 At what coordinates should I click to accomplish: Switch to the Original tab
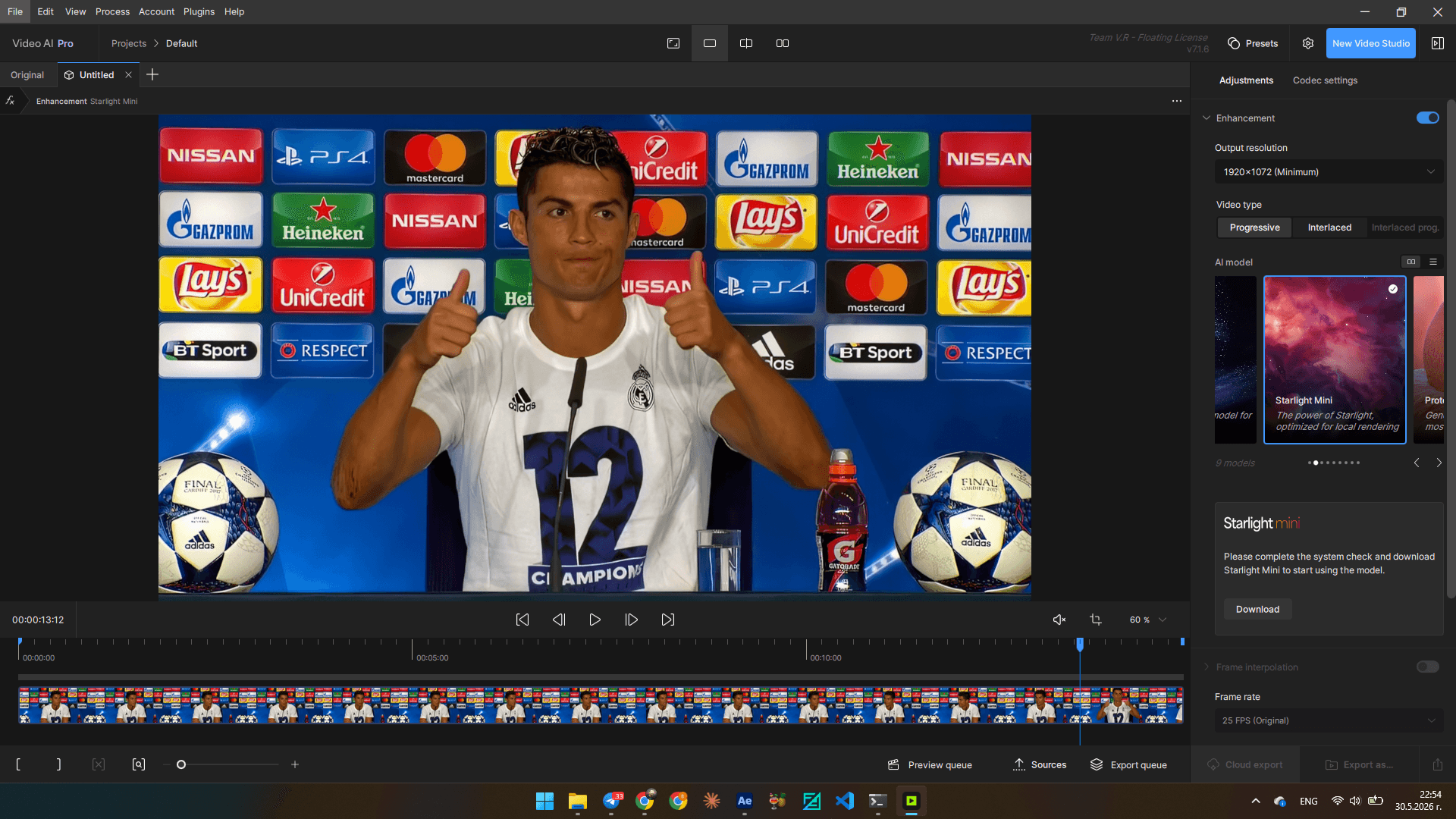click(x=27, y=74)
